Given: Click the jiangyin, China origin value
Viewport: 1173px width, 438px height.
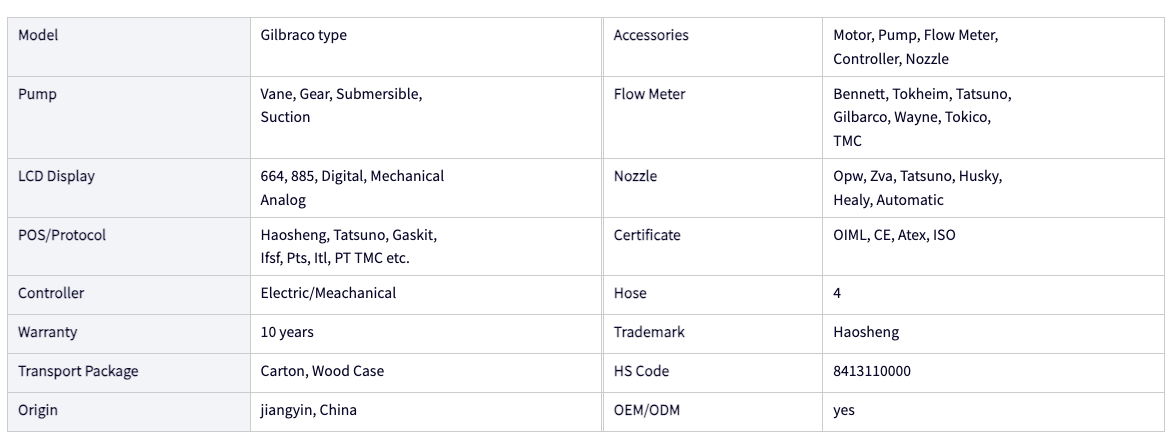Looking at the screenshot, I should tap(308, 410).
